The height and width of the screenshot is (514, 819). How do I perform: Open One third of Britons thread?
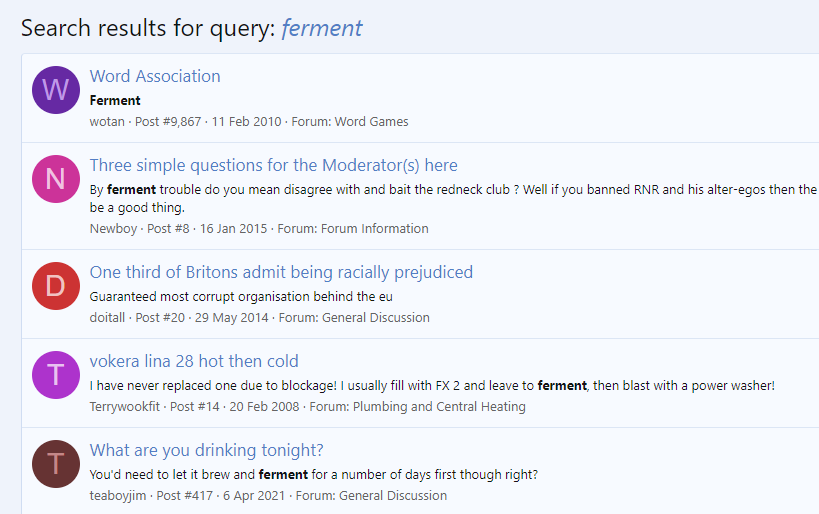click(x=281, y=272)
